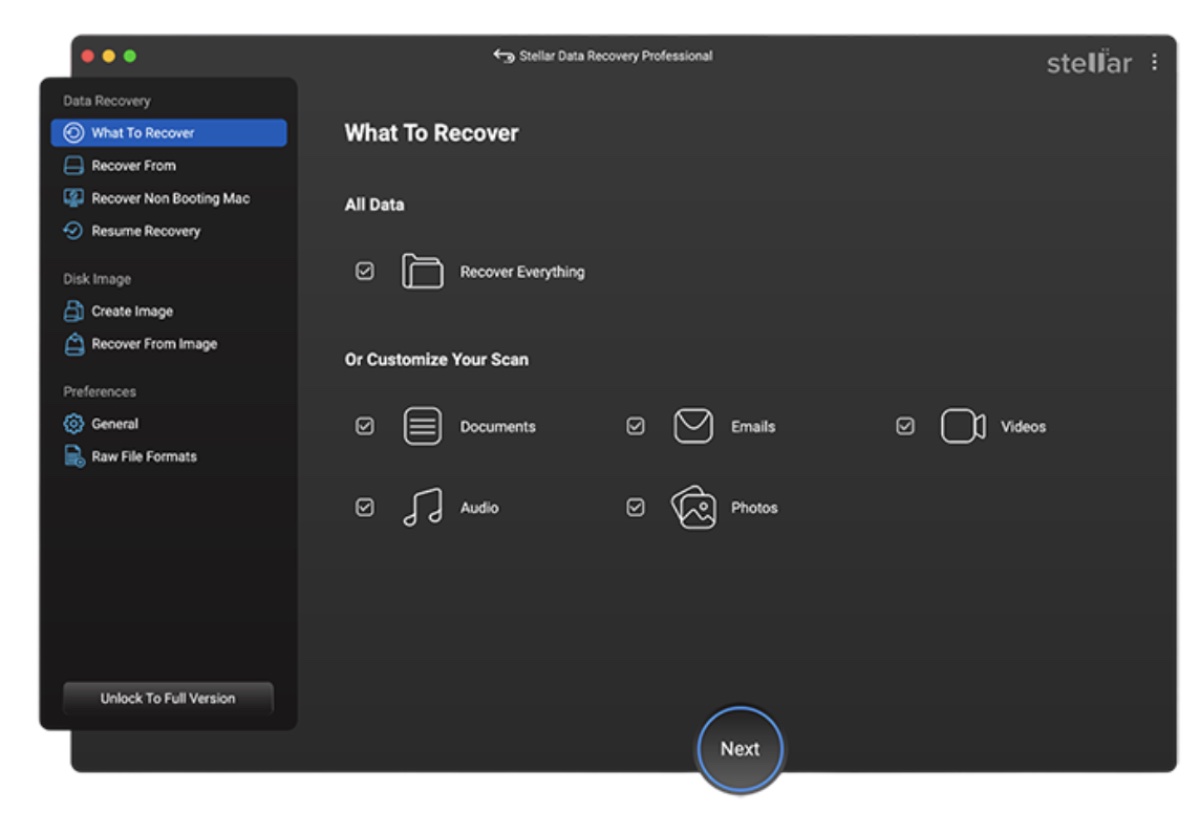Disable the Audio checkbox
This screenshot has height=833, width=1200.
point(366,507)
